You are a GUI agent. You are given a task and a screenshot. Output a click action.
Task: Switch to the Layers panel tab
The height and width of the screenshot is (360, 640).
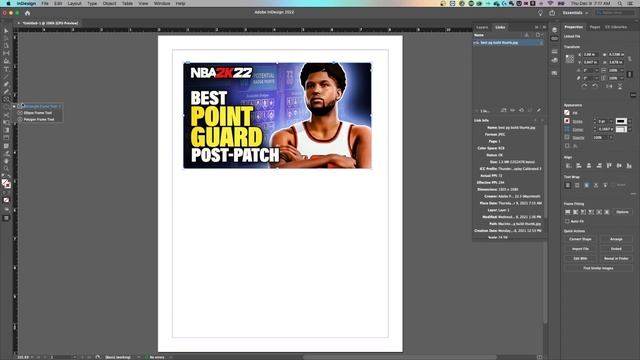coord(482,27)
